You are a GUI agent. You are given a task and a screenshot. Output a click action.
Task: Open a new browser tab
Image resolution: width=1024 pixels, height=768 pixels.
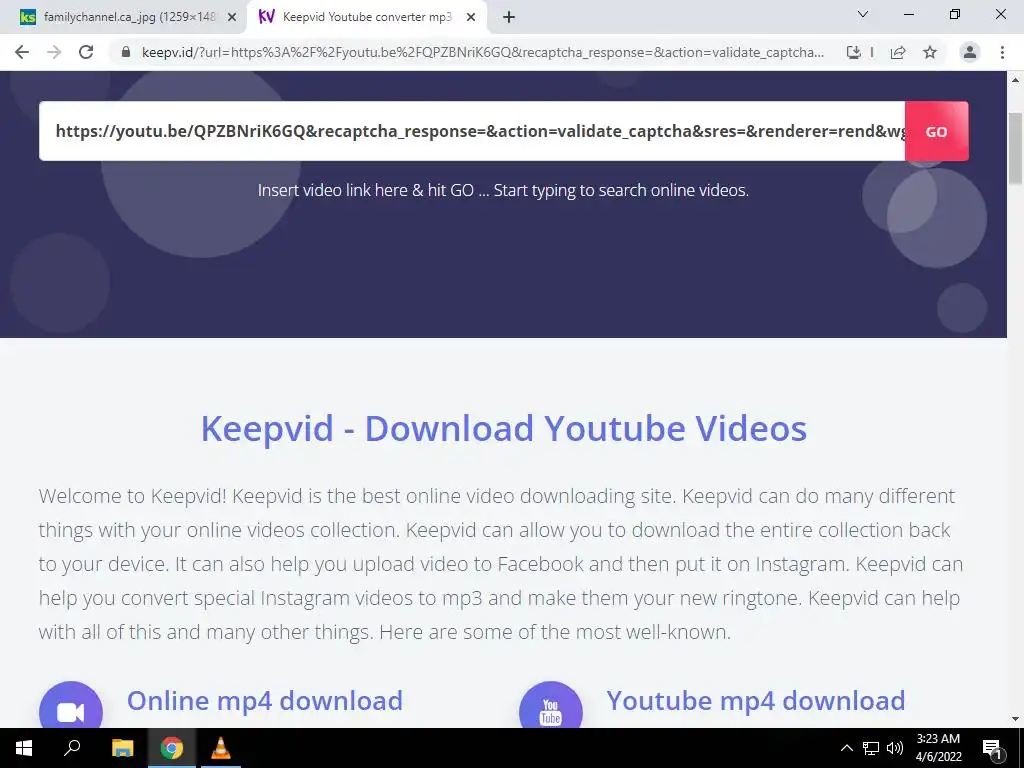(509, 18)
